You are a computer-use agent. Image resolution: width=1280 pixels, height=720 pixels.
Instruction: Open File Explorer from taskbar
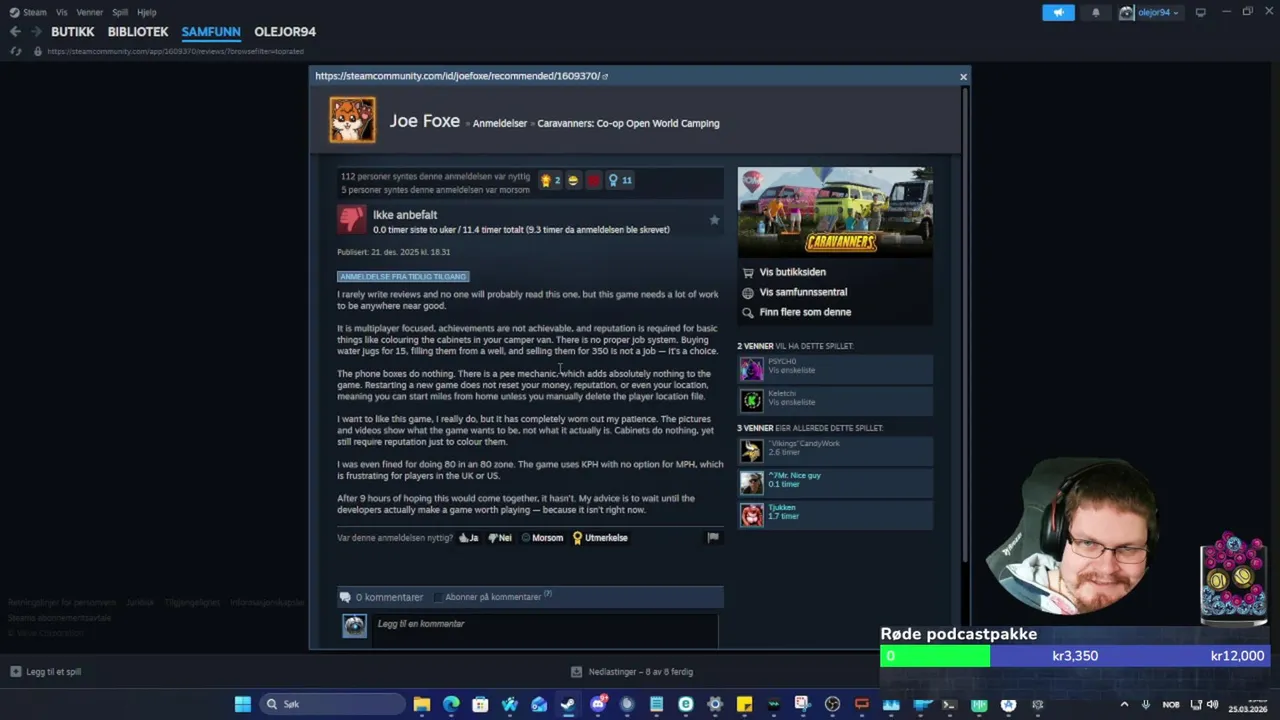click(x=422, y=704)
